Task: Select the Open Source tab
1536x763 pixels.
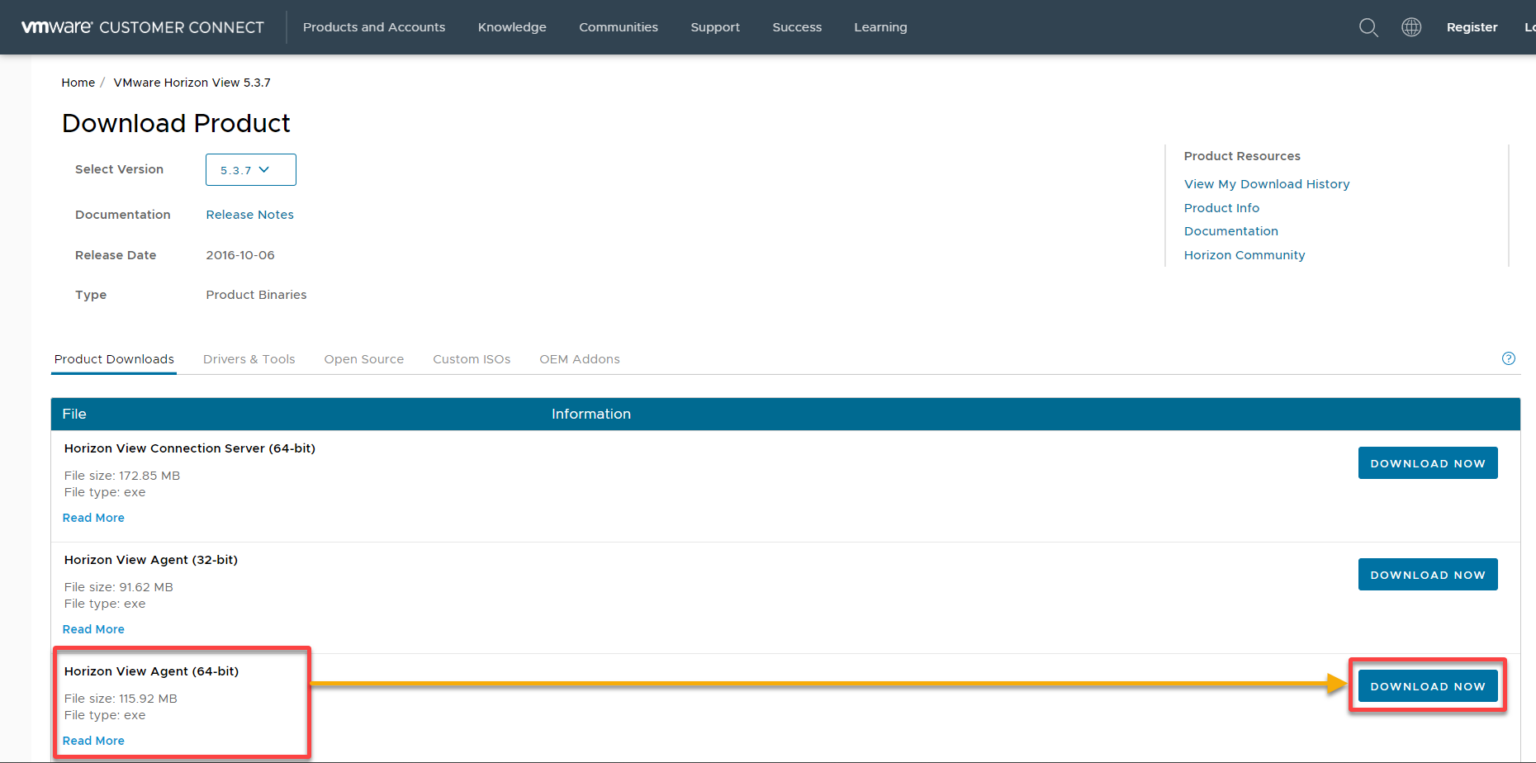Action: click(x=363, y=359)
